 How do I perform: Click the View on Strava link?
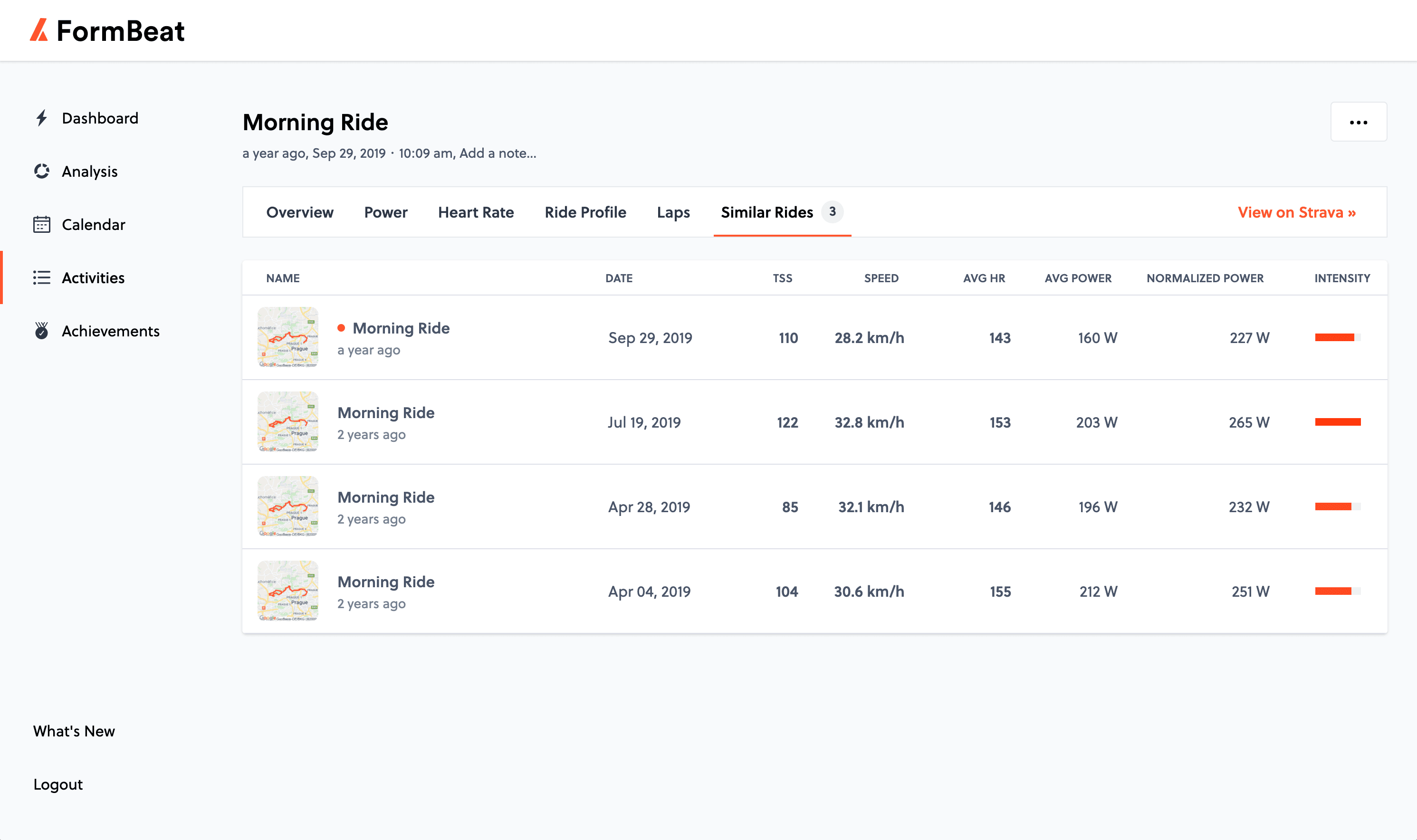click(x=1296, y=212)
